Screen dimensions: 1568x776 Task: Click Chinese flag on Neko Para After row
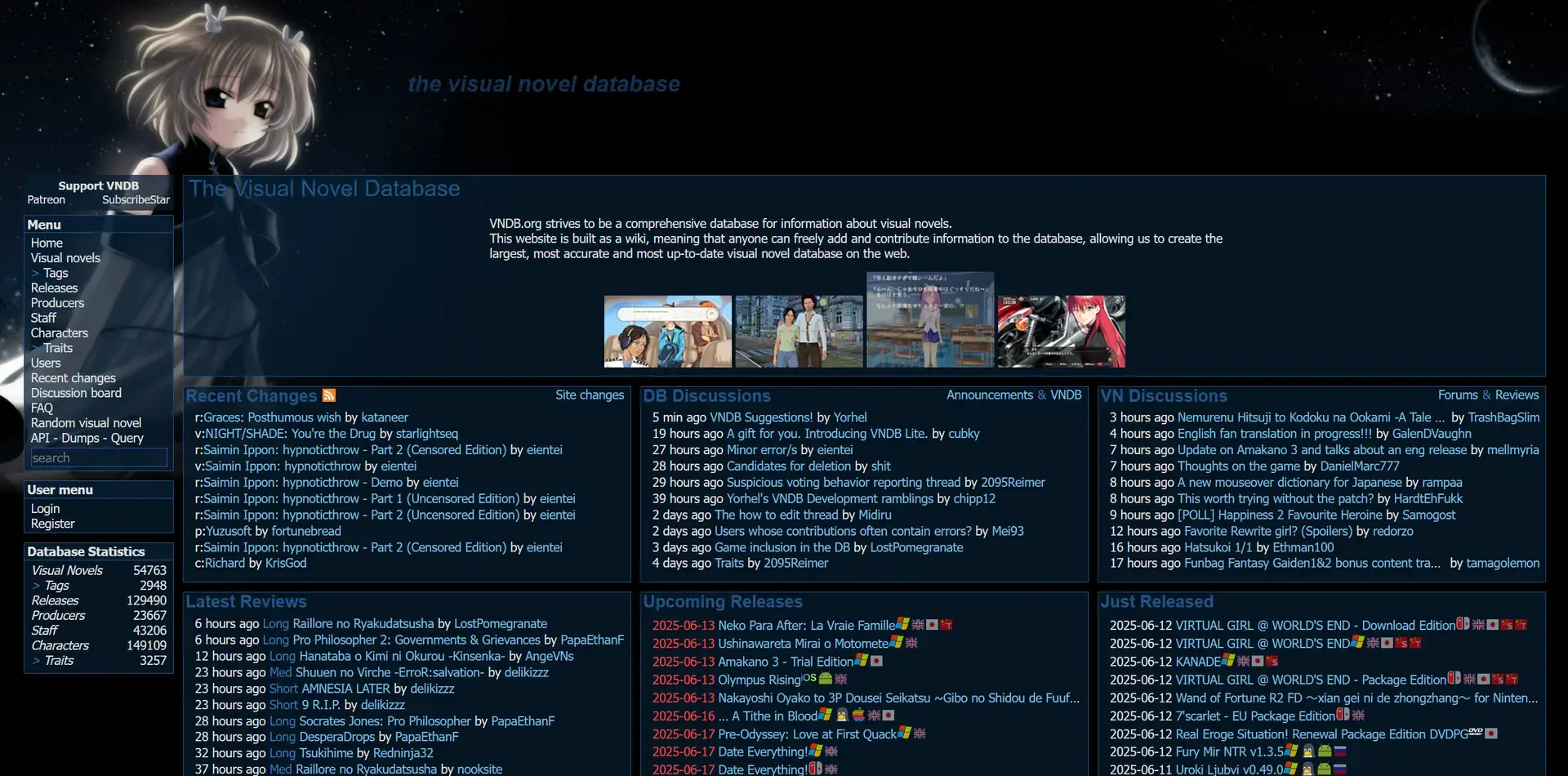pos(946,625)
